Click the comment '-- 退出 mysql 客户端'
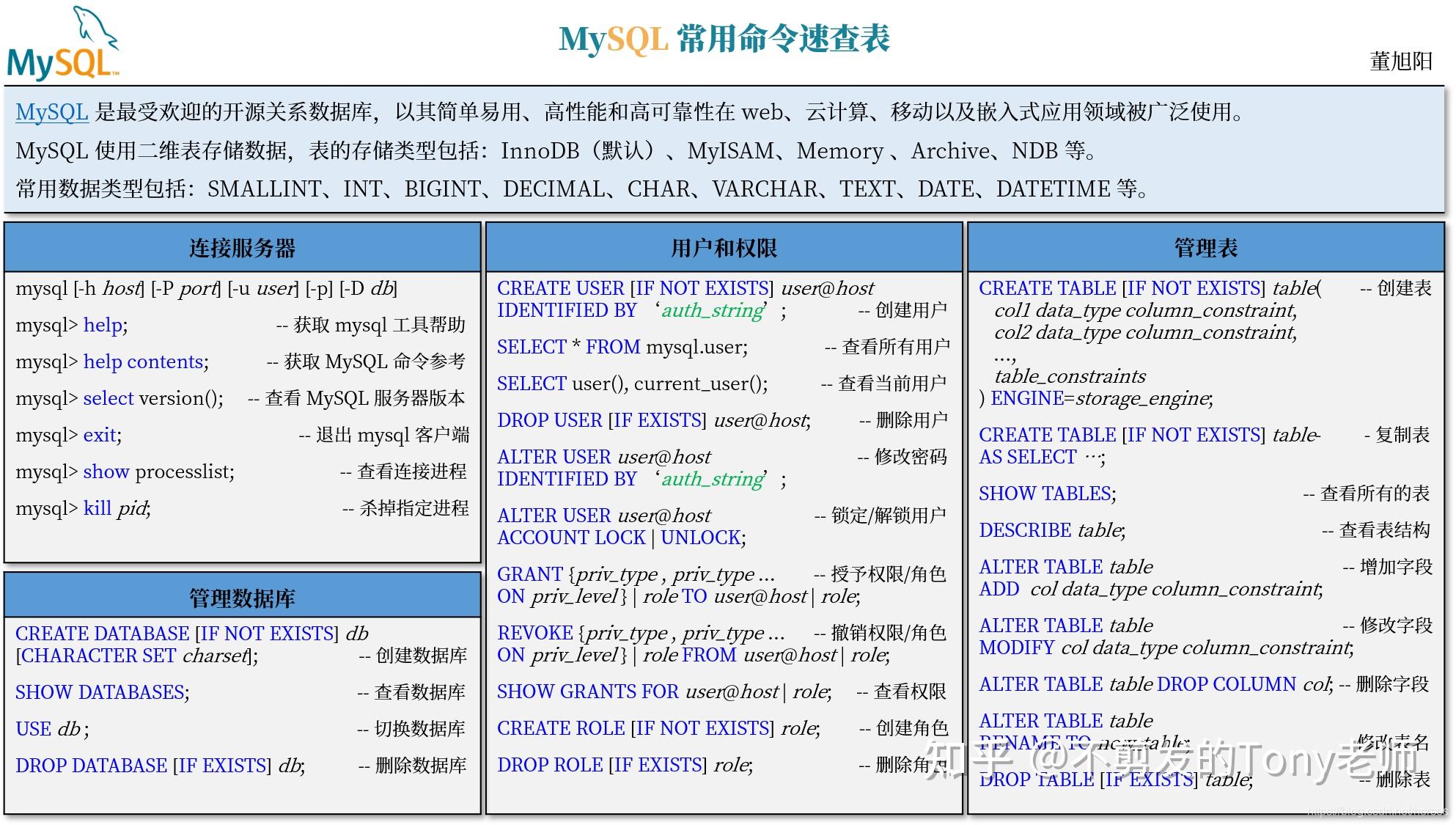This screenshot has height=825, width=1456. tap(384, 435)
